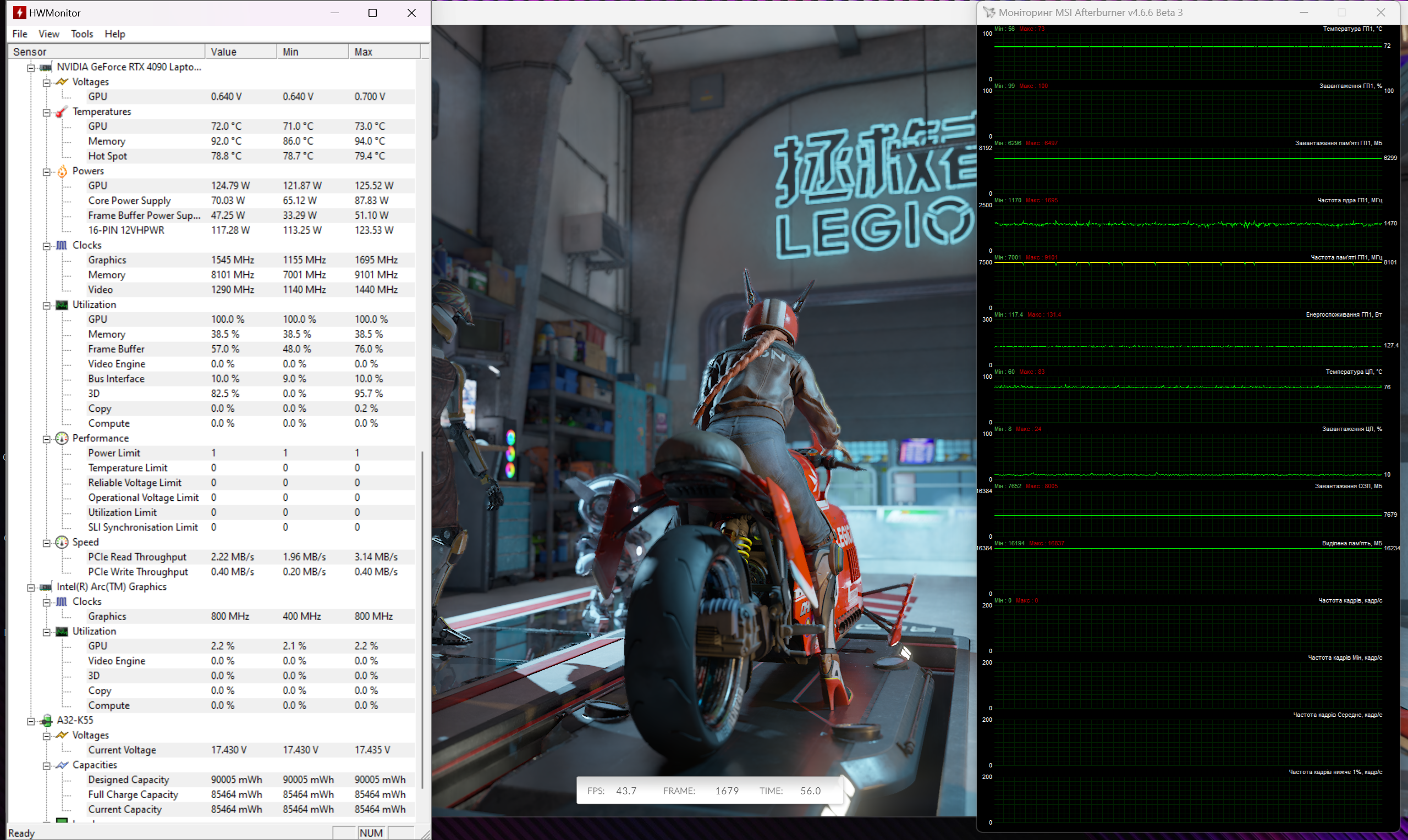The image size is (1408, 840).
Task: Click the Powers flame icon
Action: tap(62, 171)
